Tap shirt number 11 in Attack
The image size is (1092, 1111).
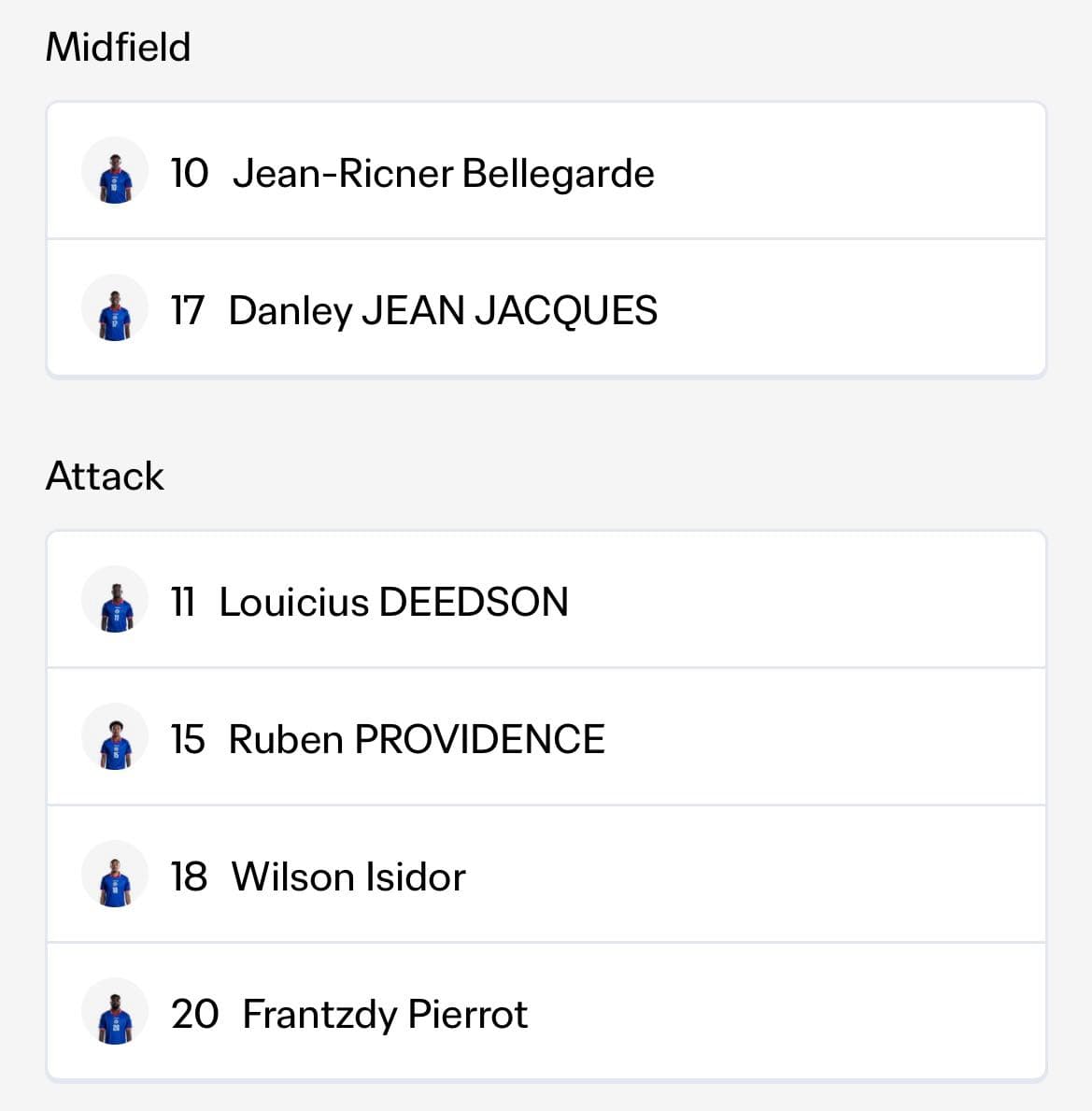[x=183, y=603]
